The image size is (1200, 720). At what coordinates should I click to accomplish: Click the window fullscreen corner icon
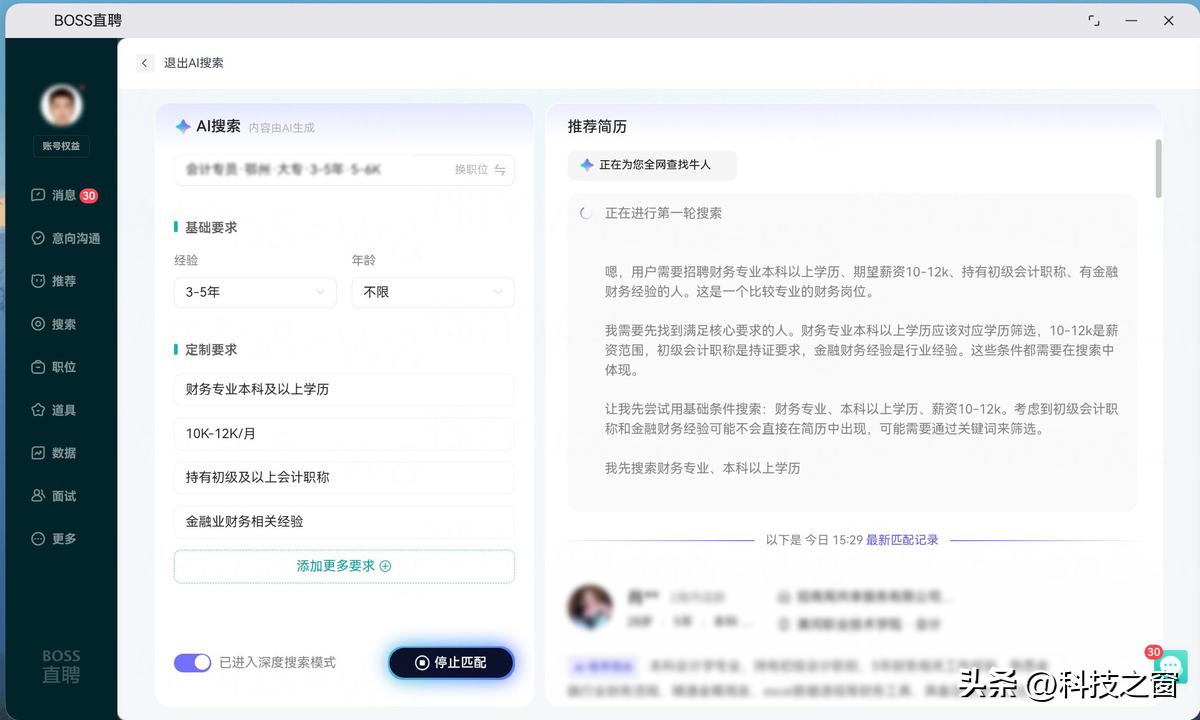click(1094, 20)
